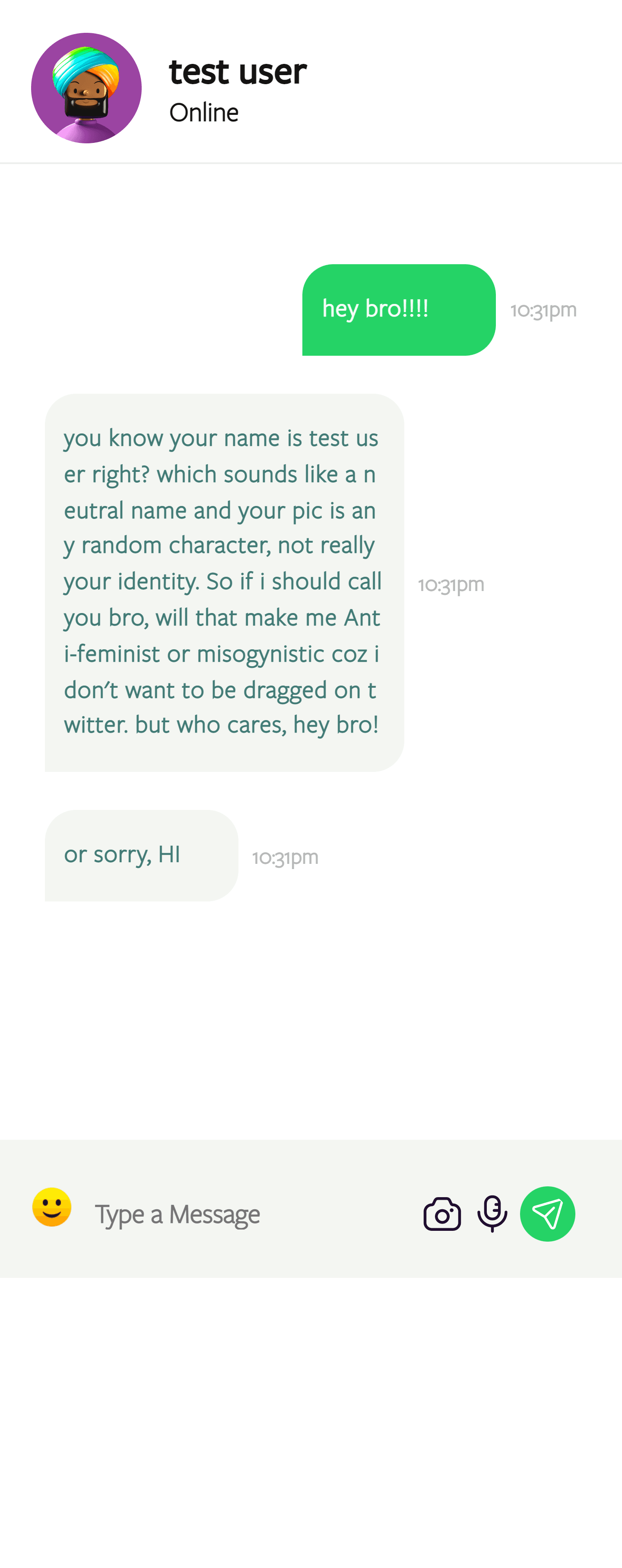Click the smiley emoji picker icon
The image size is (622, 1568).
coord(52,1207)
